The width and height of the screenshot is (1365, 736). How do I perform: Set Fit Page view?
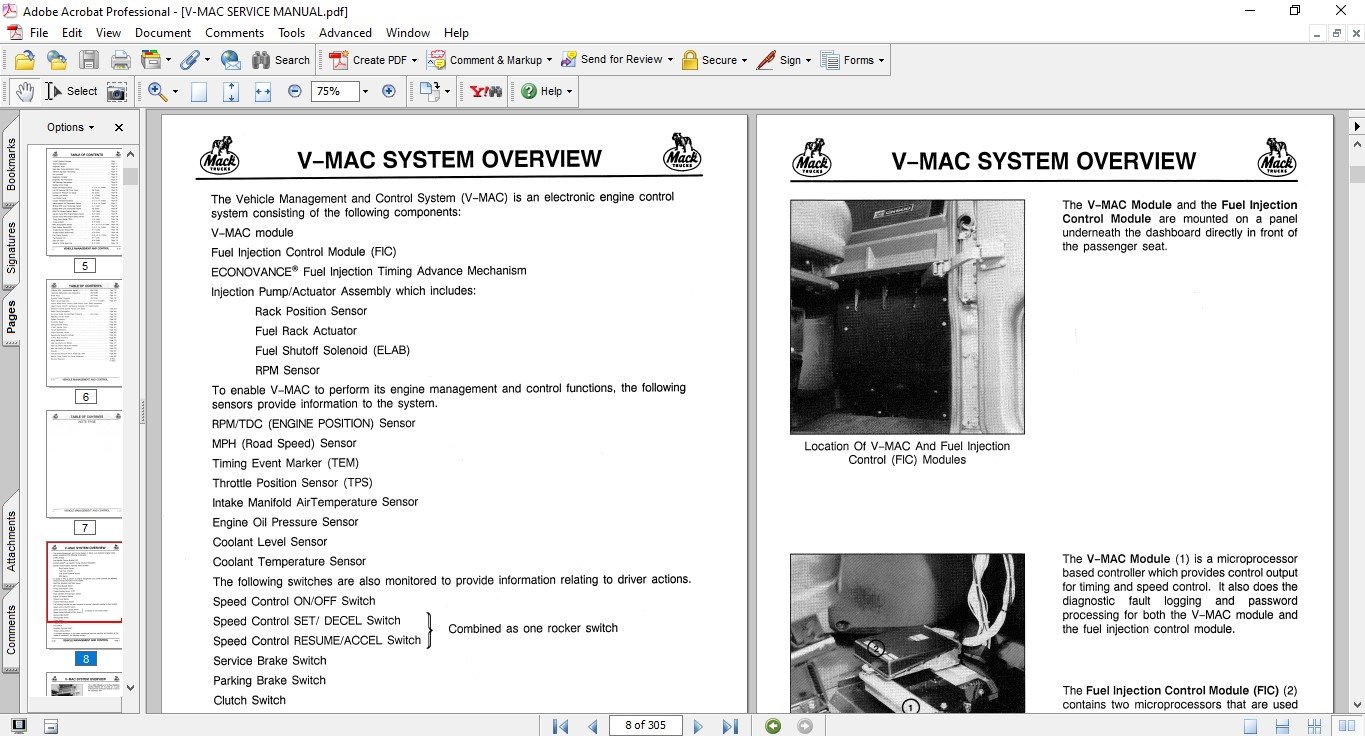coord(231,91)
